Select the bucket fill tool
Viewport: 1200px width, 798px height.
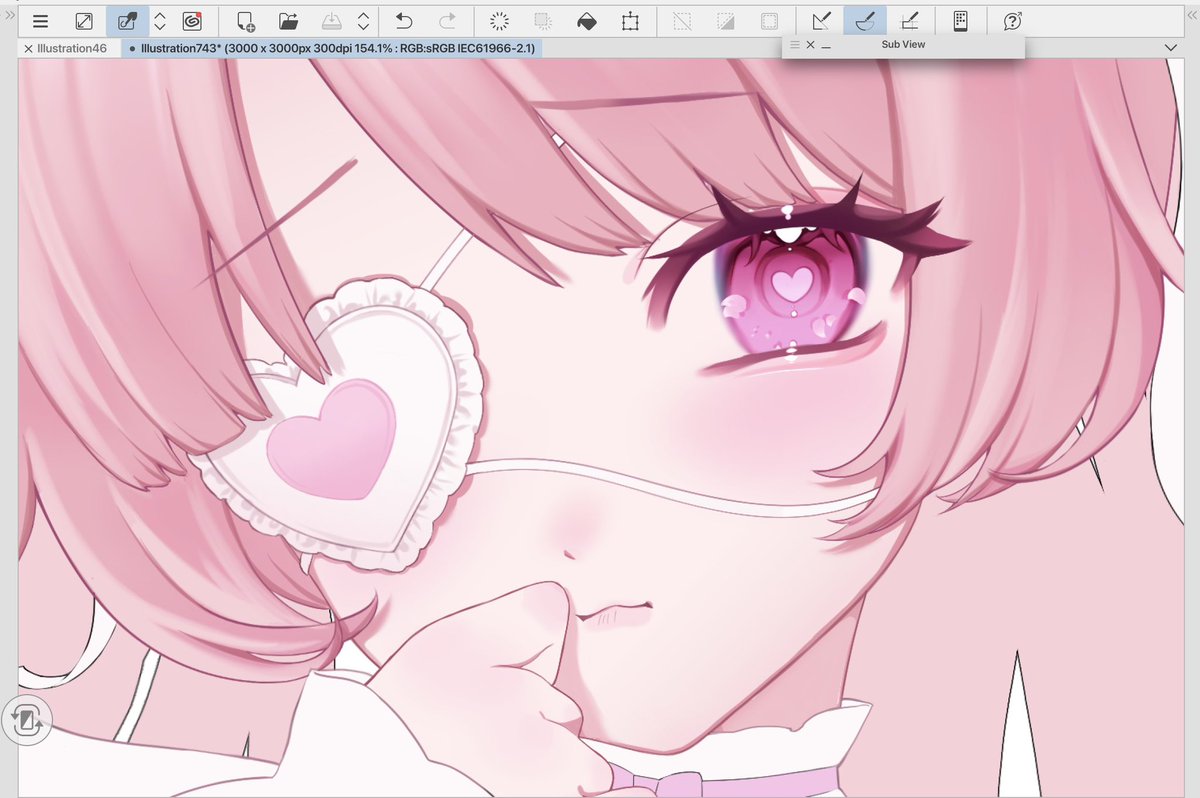coord(587,20)
